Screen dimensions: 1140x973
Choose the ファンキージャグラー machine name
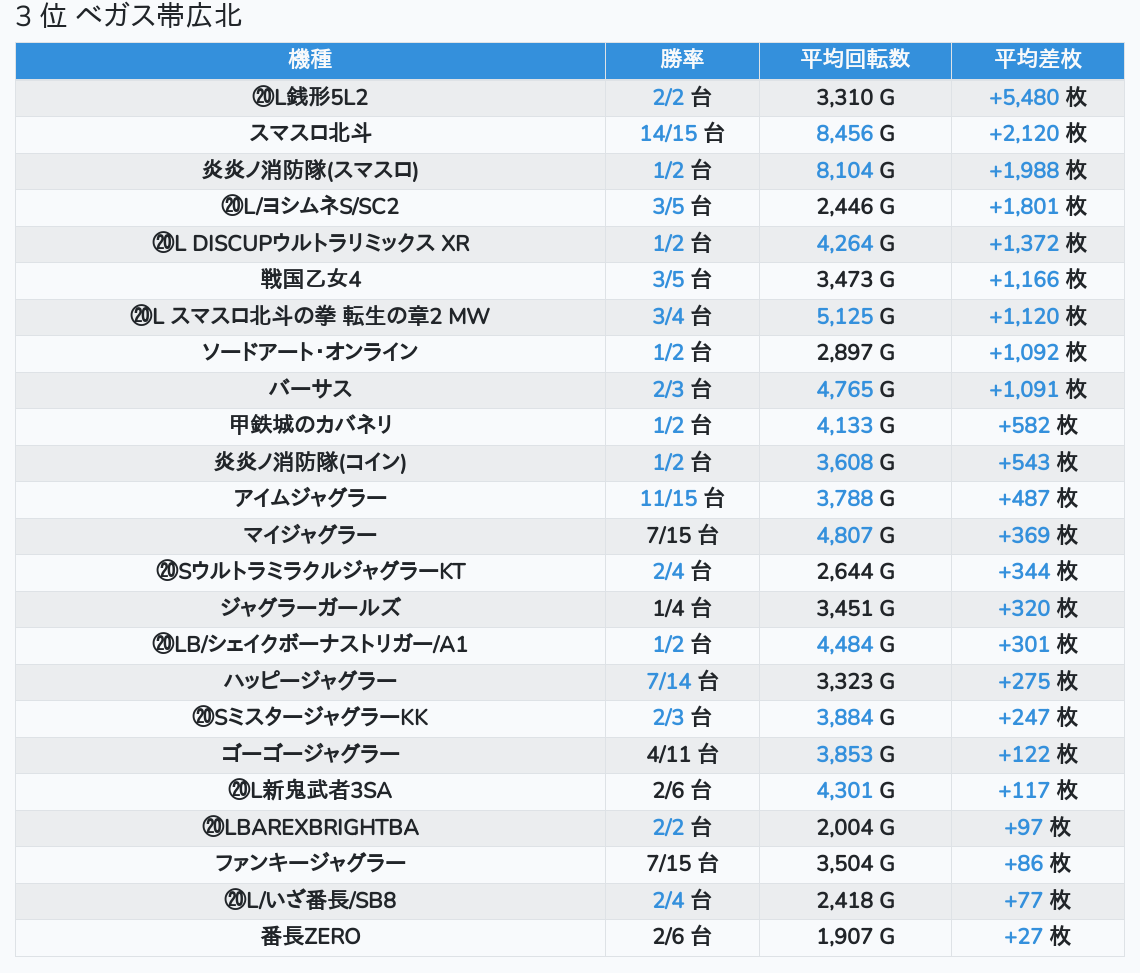tap(310, 864)
